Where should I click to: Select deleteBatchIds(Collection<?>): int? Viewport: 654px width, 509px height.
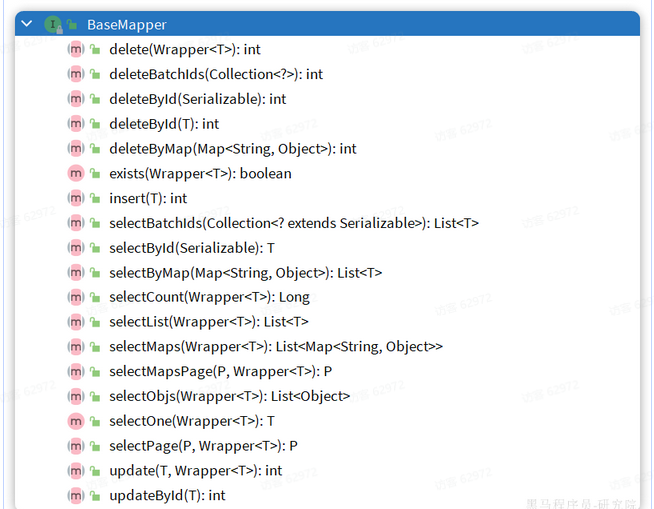point(216,74)
